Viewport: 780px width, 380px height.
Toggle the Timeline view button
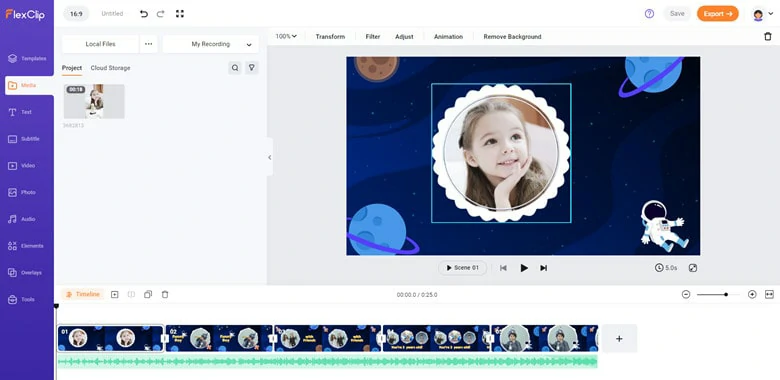[x=83, y=294]
